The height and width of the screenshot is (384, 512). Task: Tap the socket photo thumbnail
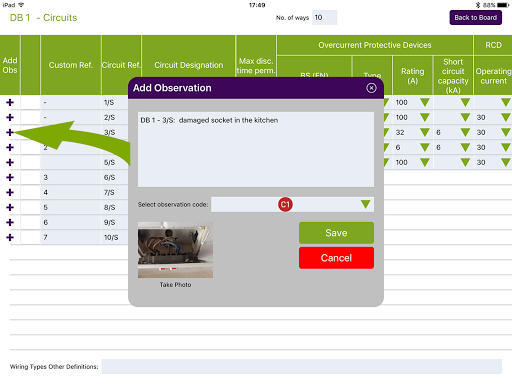click(176, 250)
